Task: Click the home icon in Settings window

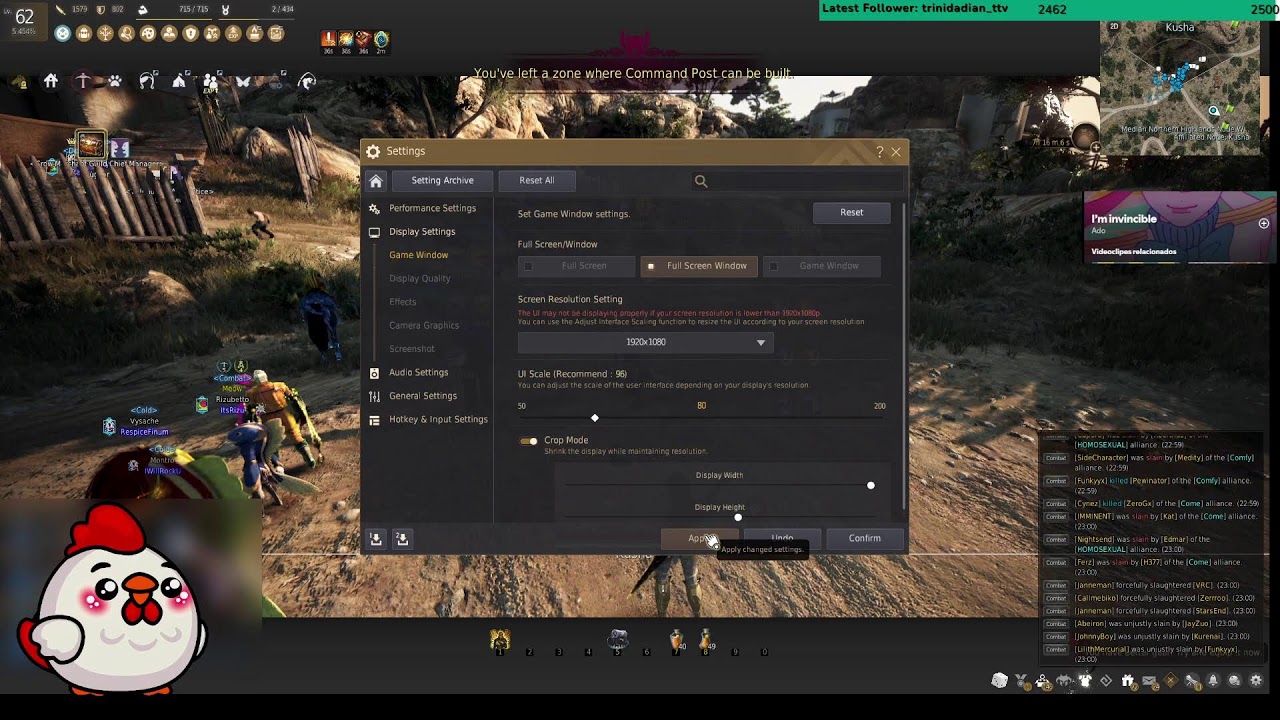Action: point(376,181)
